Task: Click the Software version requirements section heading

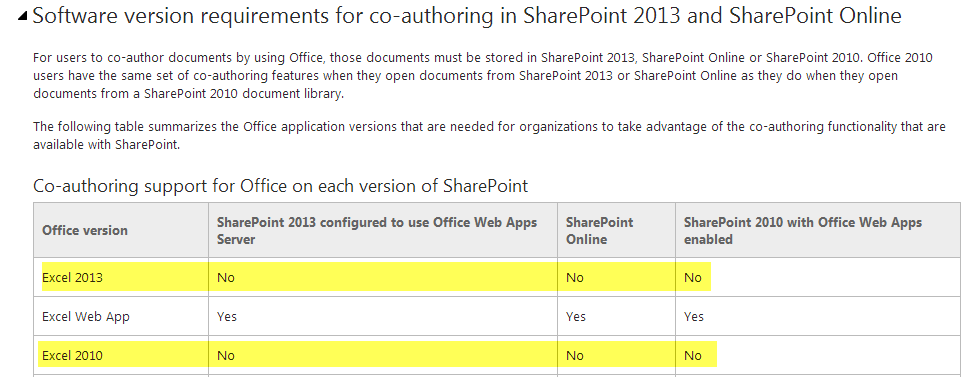Action: point(467,16)
